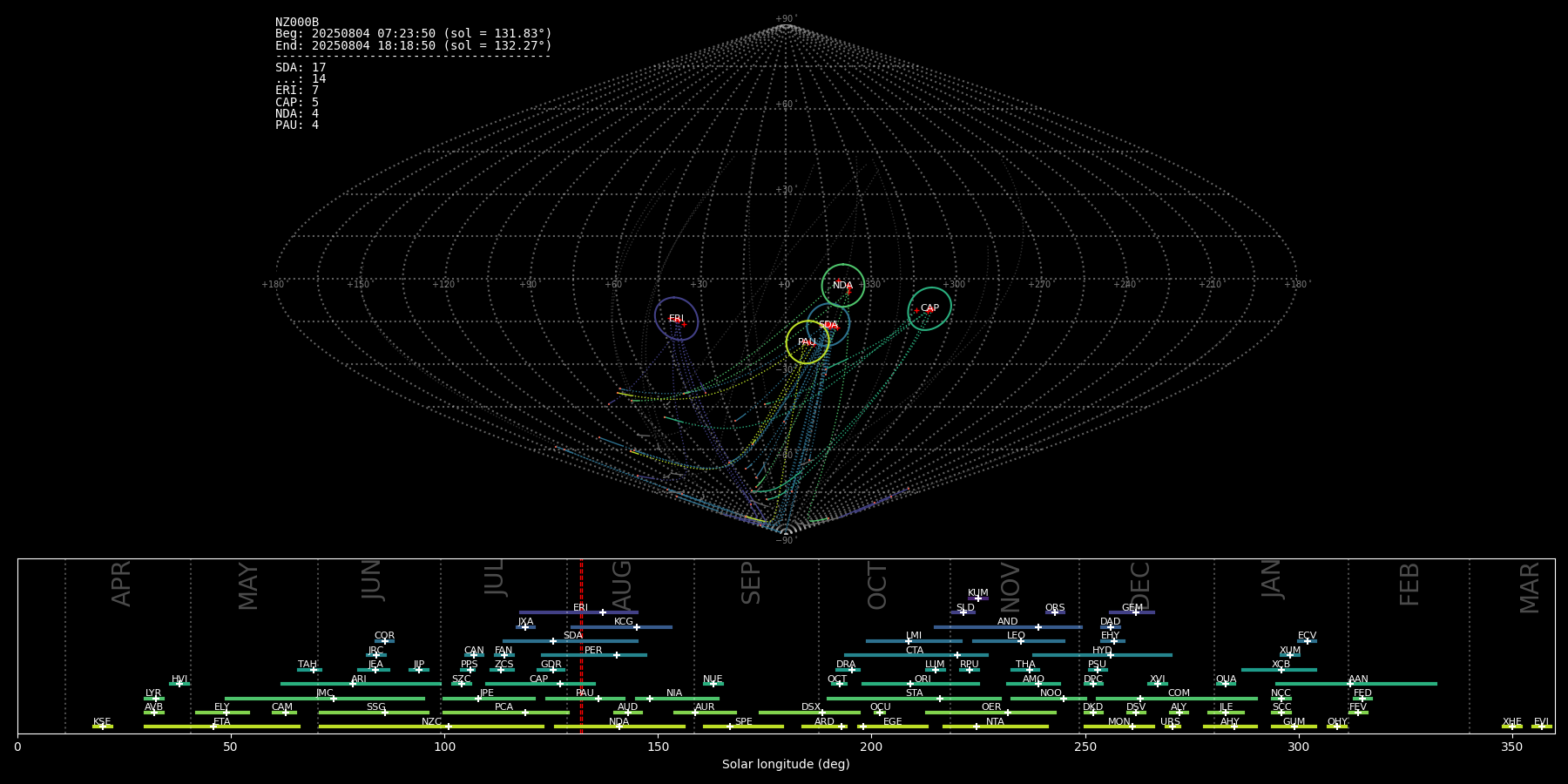Click the Beg: 20250804 07:23:50 line

(414, 34)
